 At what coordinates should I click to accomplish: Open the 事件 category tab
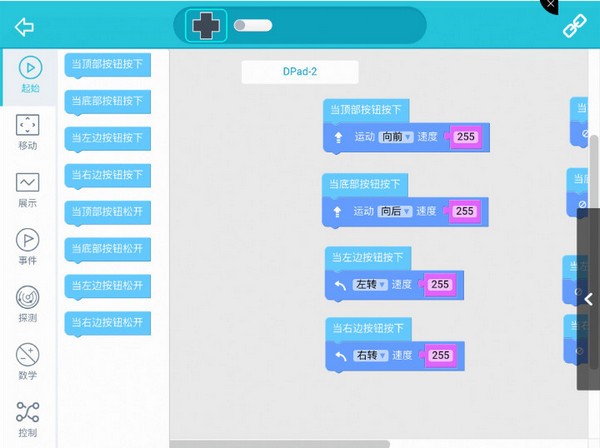coord(28,247)
